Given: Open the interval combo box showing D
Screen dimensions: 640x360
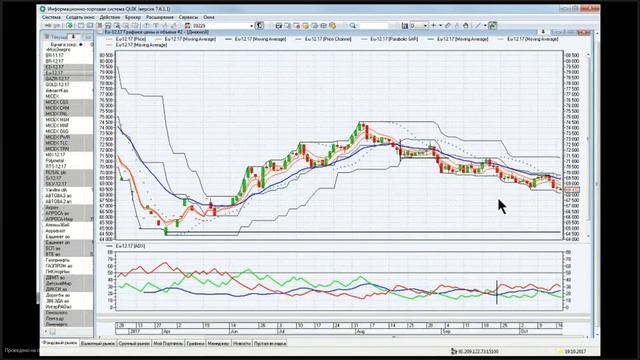Looking at the screenshot, I should point(419,25).
